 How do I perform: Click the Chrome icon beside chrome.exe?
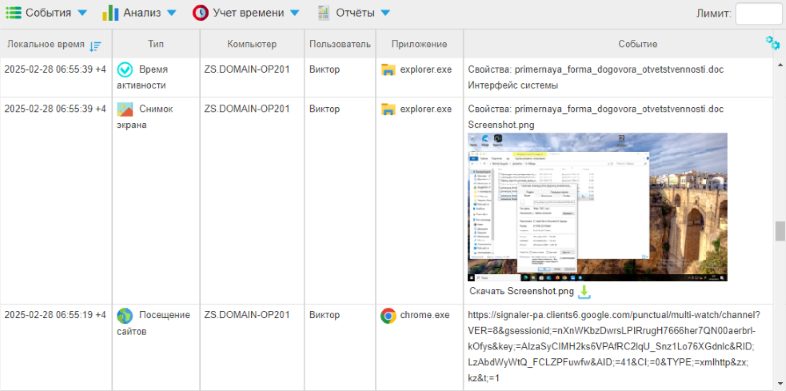tap(388, 316)
